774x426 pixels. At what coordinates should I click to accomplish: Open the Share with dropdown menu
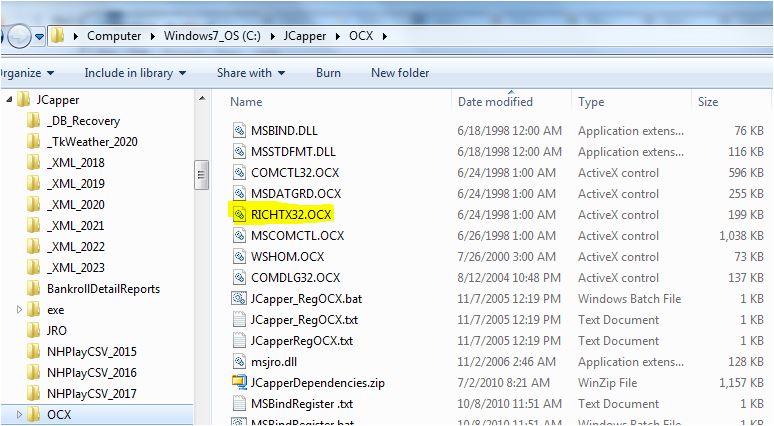click(251, 73)
